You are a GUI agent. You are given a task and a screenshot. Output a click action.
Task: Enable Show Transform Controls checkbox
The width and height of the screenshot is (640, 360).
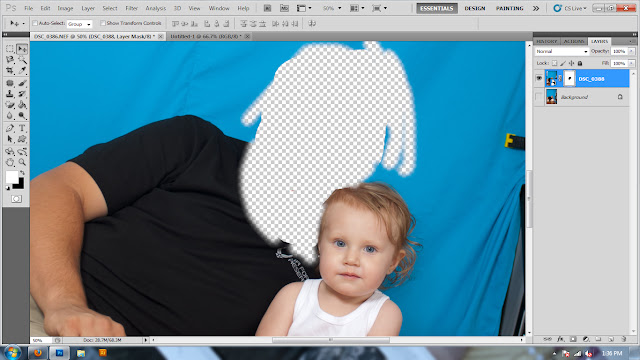(x=102, y=23)
